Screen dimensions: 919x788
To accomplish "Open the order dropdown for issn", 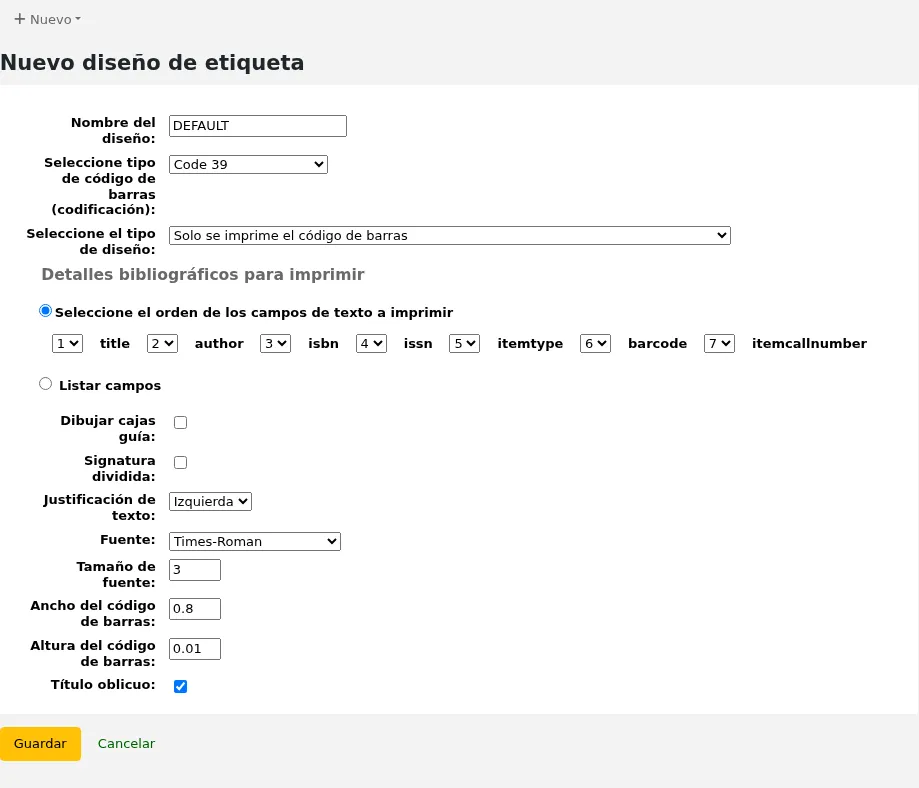I will tap(372, 344).
